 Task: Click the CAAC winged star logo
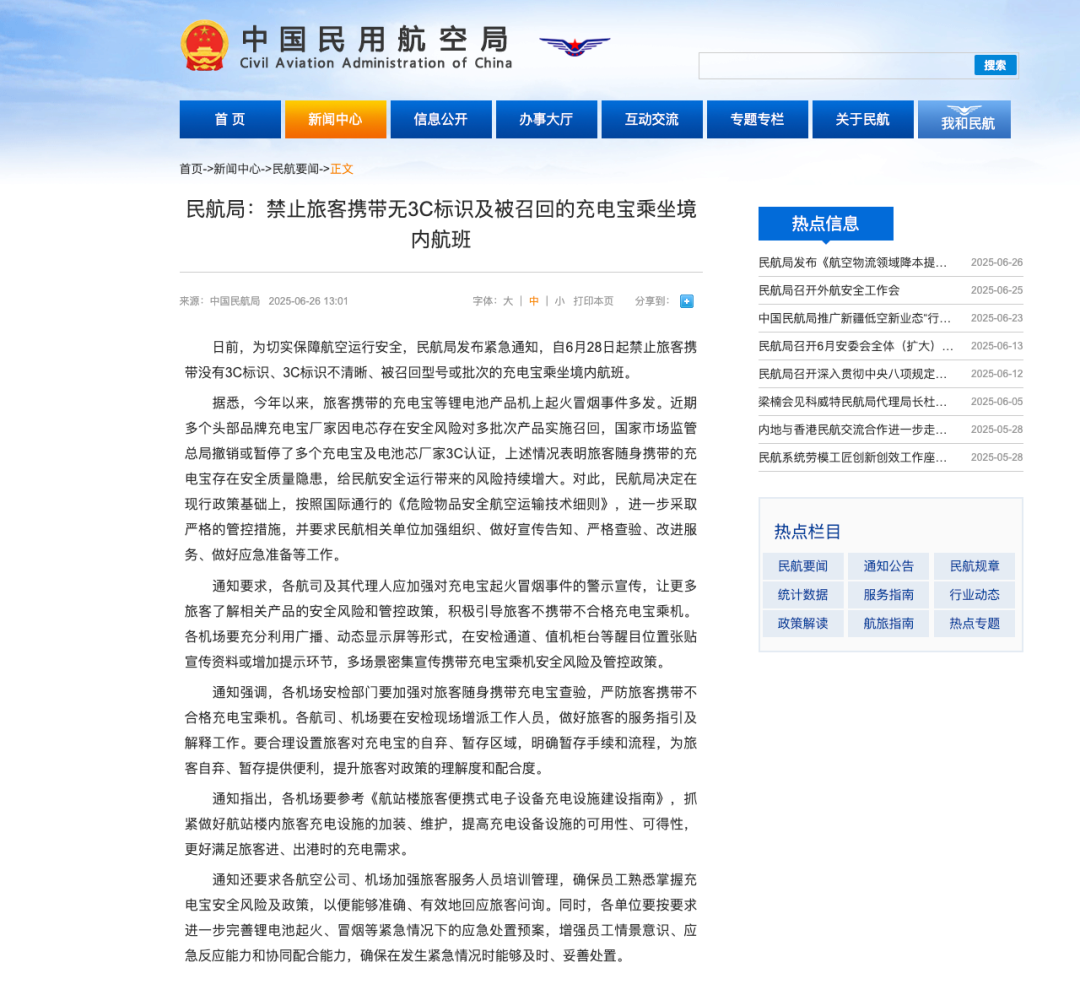(574, 46)
